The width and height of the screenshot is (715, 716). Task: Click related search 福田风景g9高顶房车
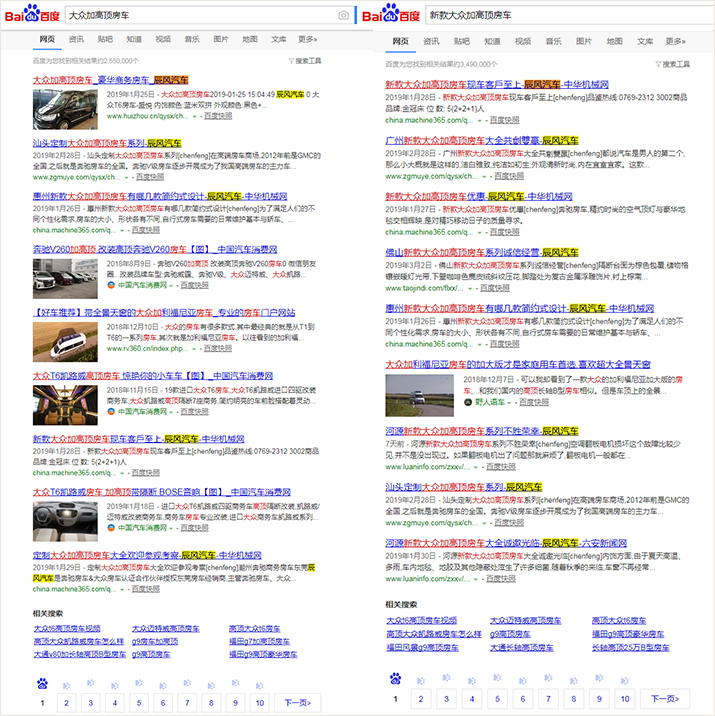click(423, 648)
